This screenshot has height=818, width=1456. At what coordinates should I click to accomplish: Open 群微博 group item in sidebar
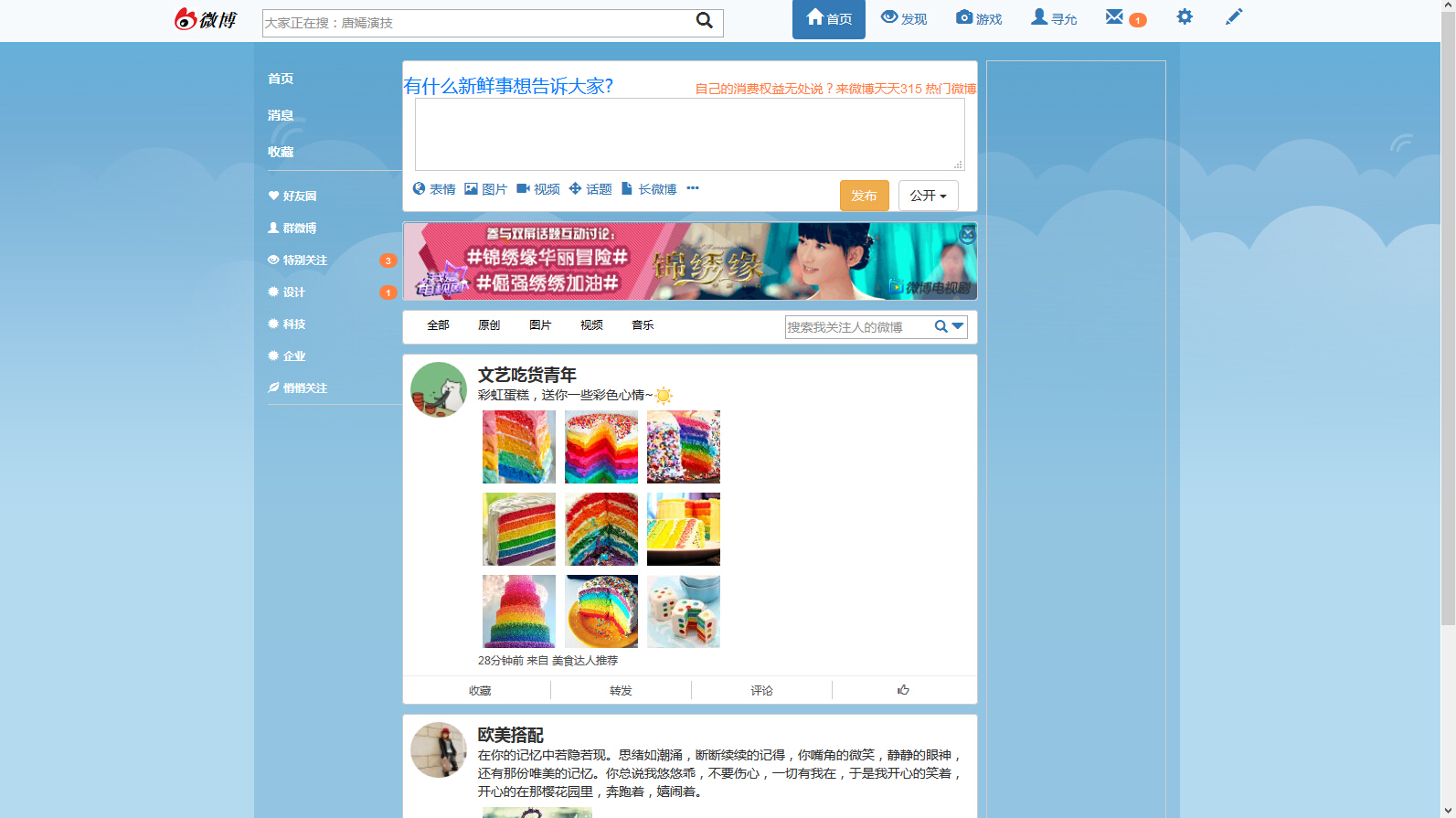292,228
